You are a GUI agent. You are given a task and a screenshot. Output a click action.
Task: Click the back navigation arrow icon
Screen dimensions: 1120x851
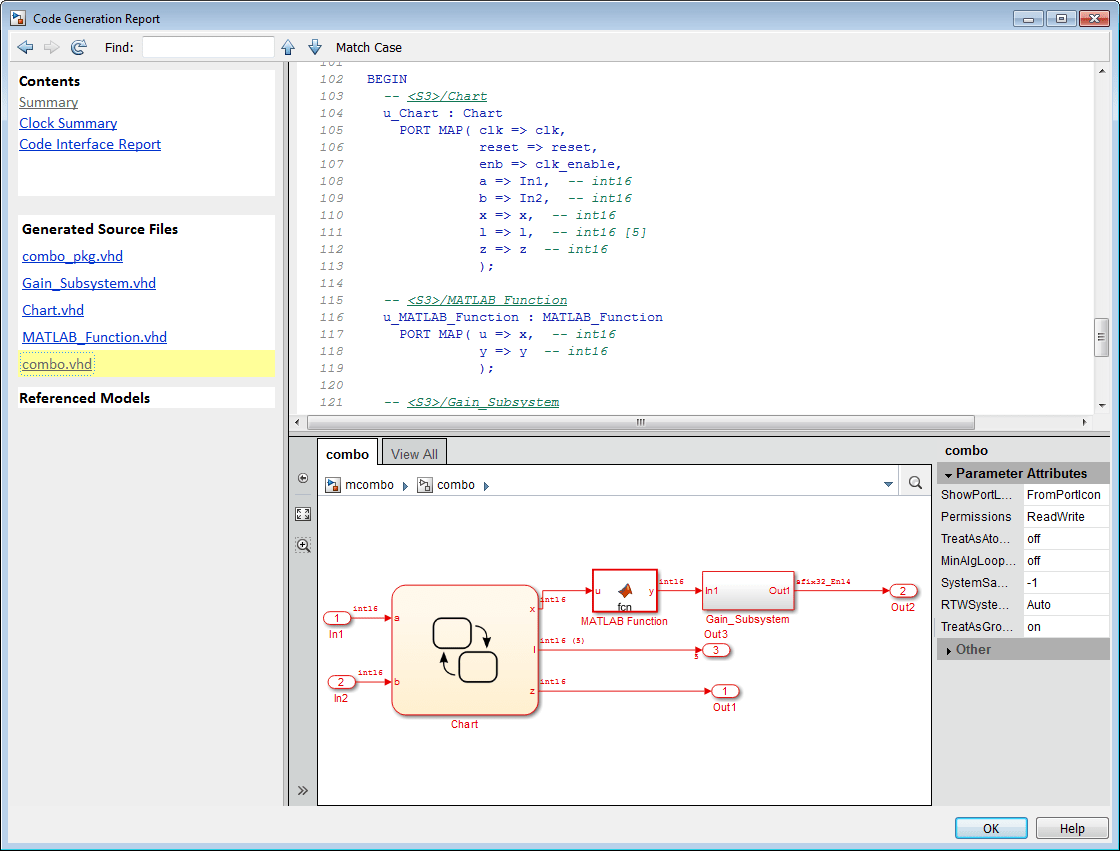click(26, 47)
